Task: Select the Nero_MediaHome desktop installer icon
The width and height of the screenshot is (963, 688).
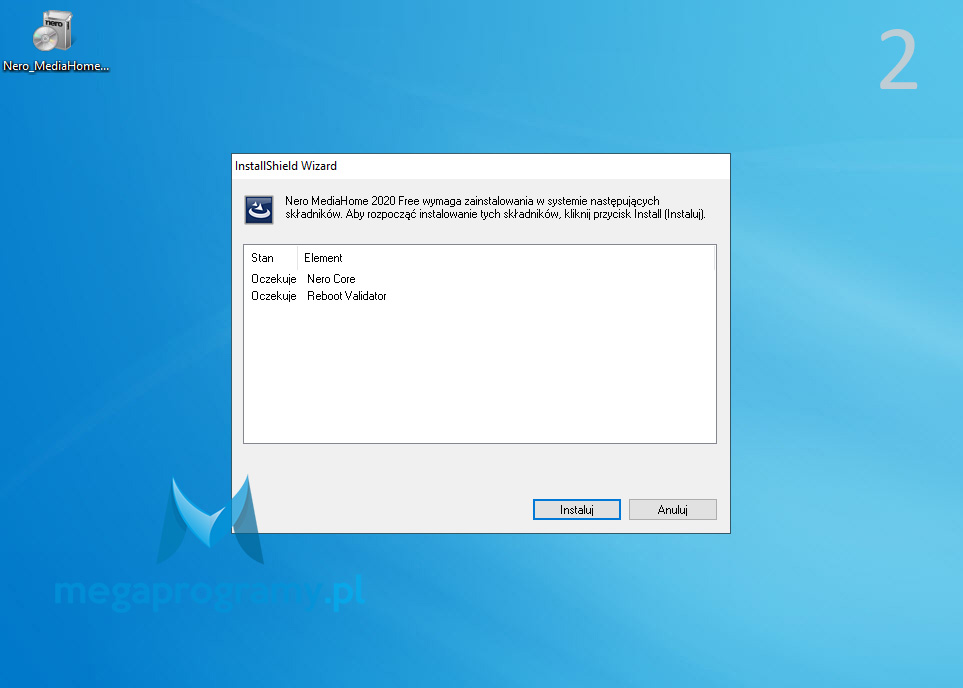Action: pyautogui.click(x=53, y=31)
